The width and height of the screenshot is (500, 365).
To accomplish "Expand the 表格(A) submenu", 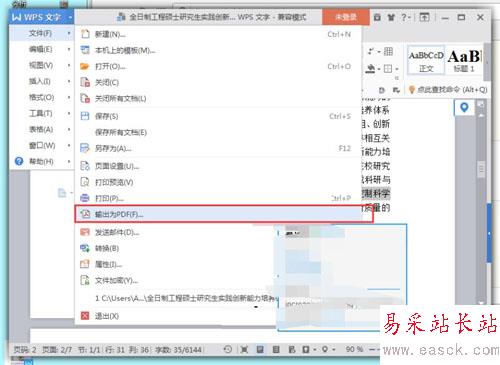I will (69, 129).
